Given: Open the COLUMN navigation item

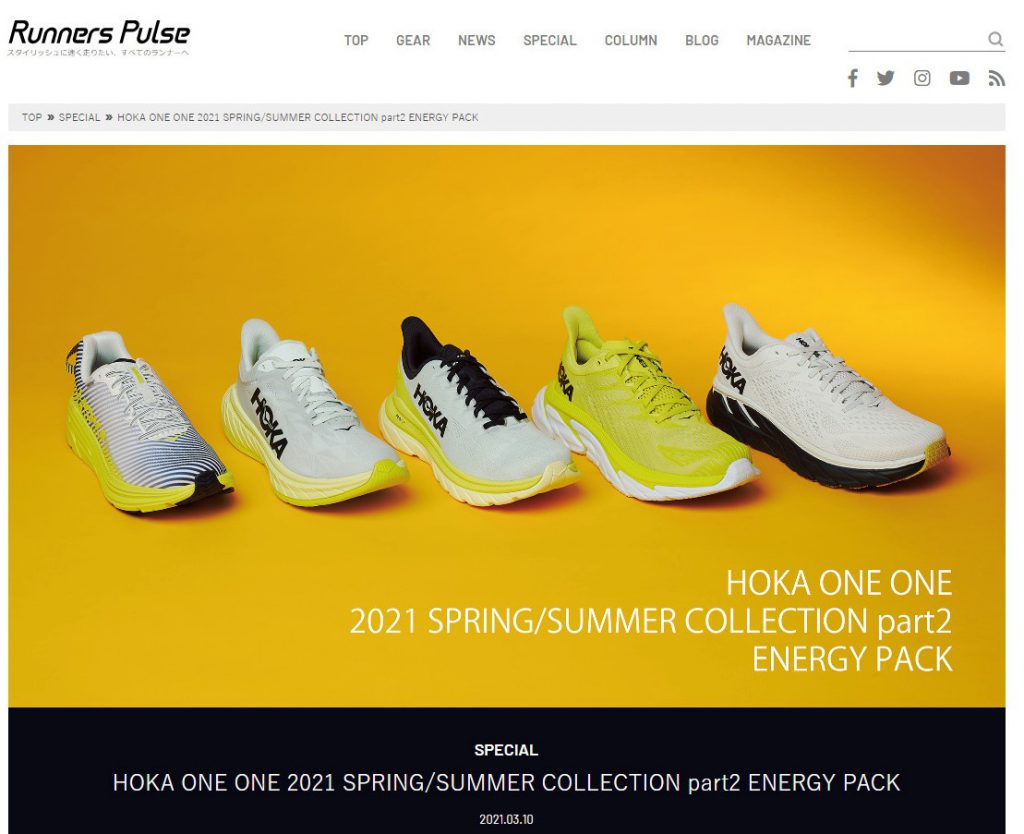Looking at the screenshot, I should click(630, 40).
